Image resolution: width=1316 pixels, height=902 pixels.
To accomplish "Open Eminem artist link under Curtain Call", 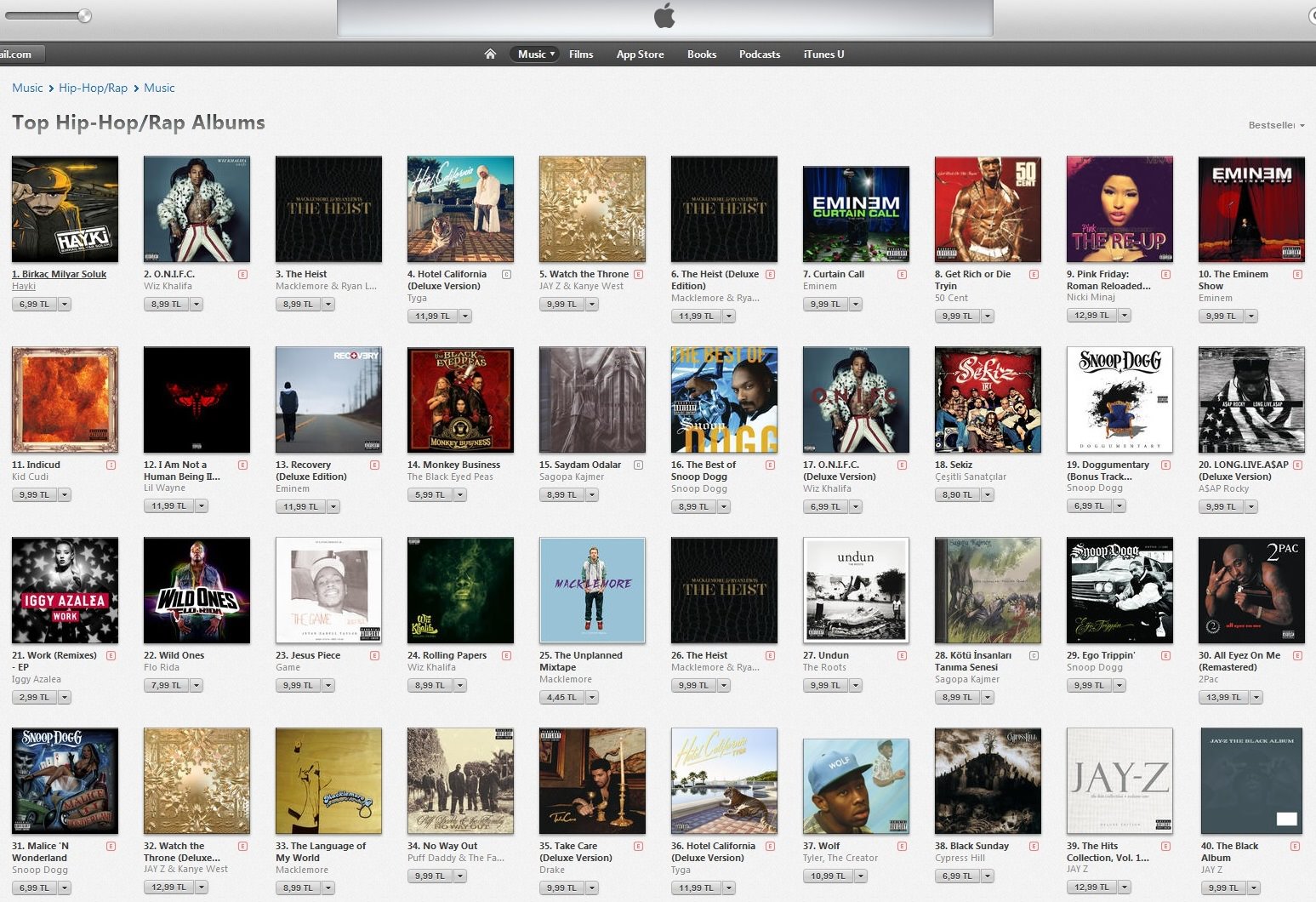I will tap(820, 286).
